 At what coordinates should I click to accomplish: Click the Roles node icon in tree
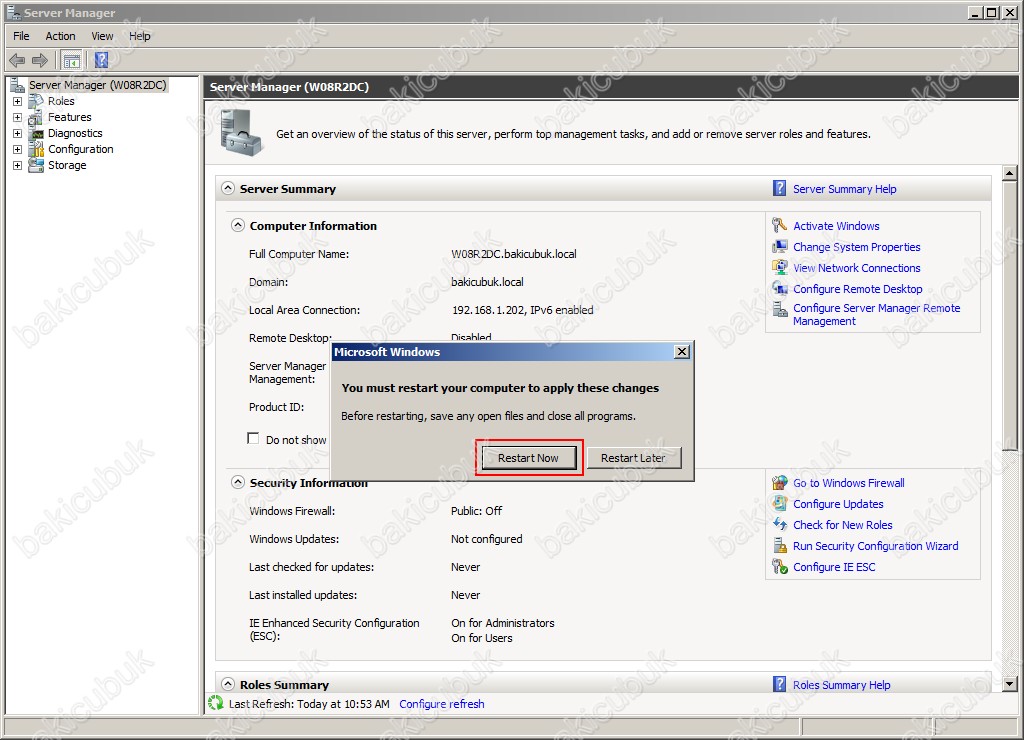point(36,101)
